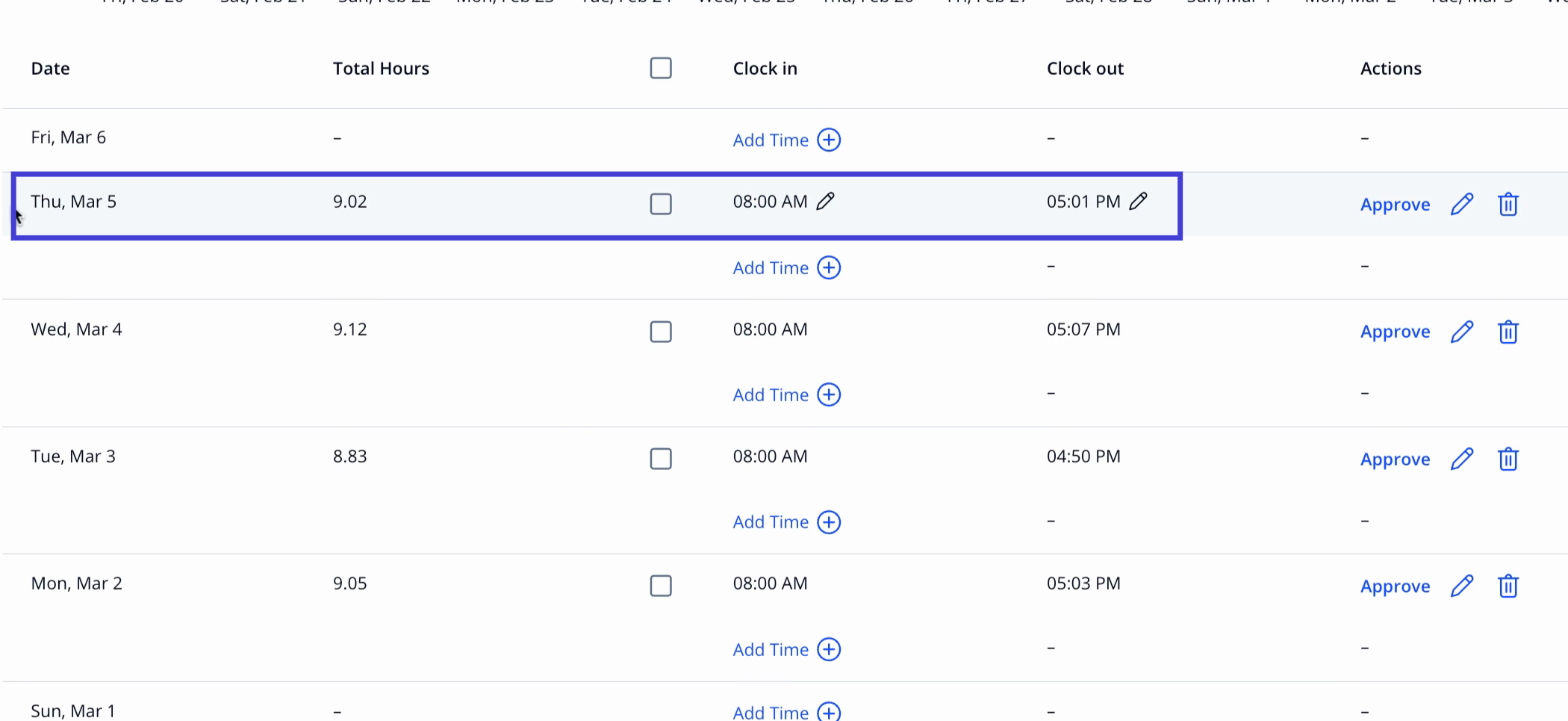
Task: Check the Thu, Mar 5 row checkbox
Action: (x=661, y=204)
